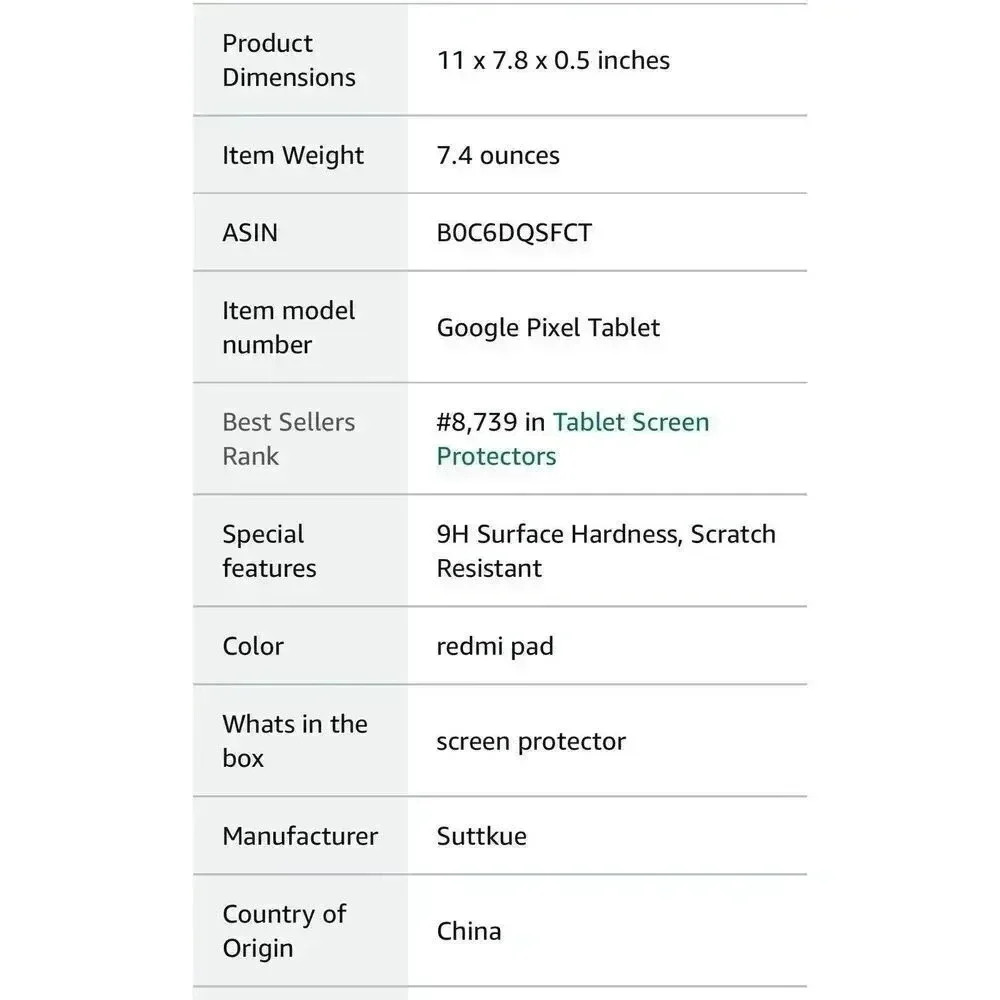Click the ASIN label
The height and width of the screenshot is (1000, 1000).
click(250, 233)
